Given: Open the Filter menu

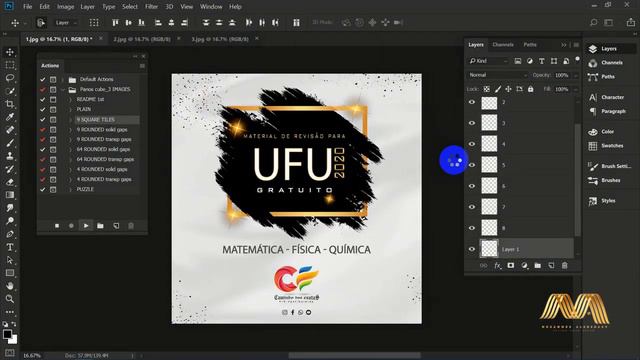Looking at the screenshot, I should [151, 7].
